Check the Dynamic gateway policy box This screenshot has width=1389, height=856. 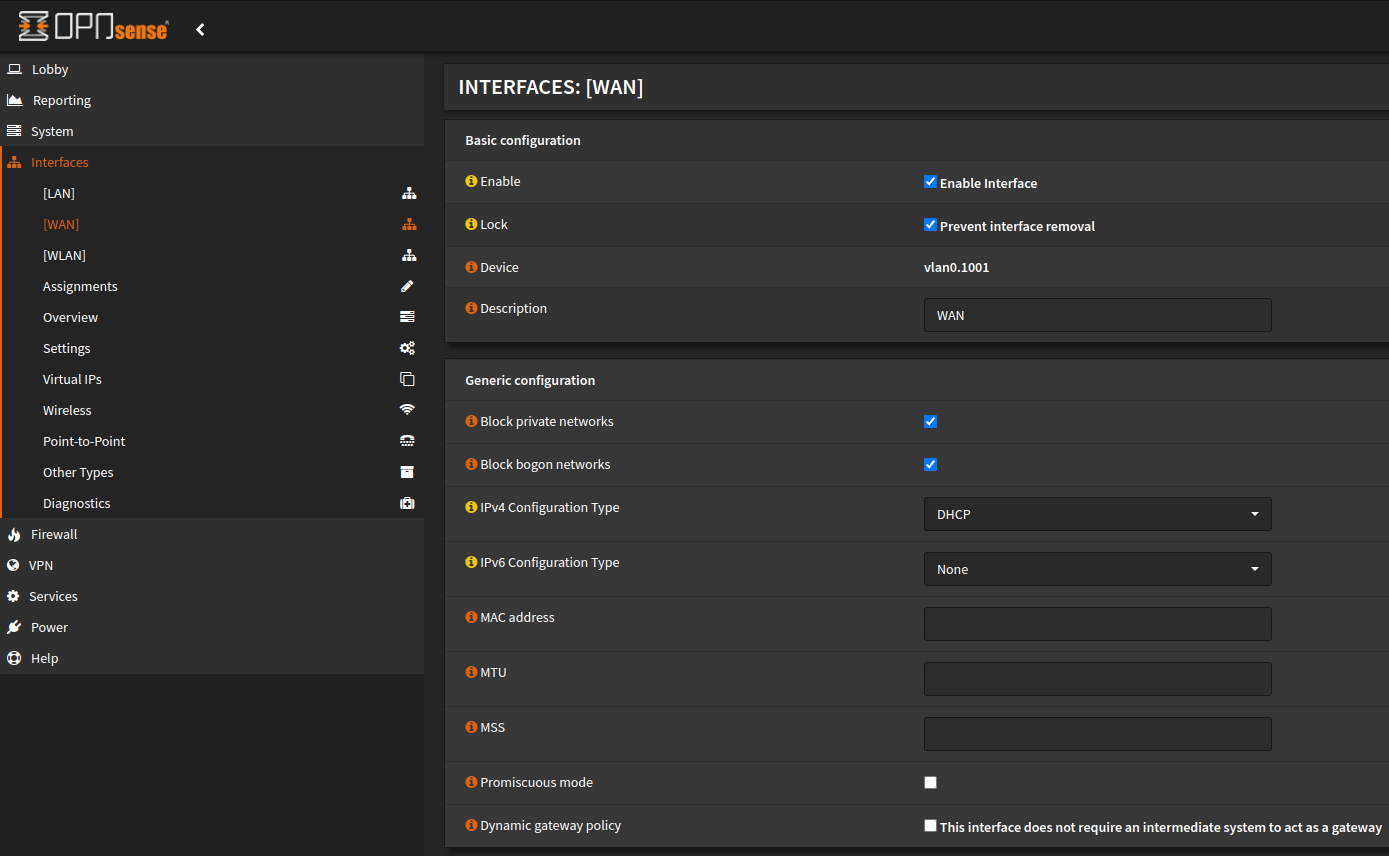[930, 826]
